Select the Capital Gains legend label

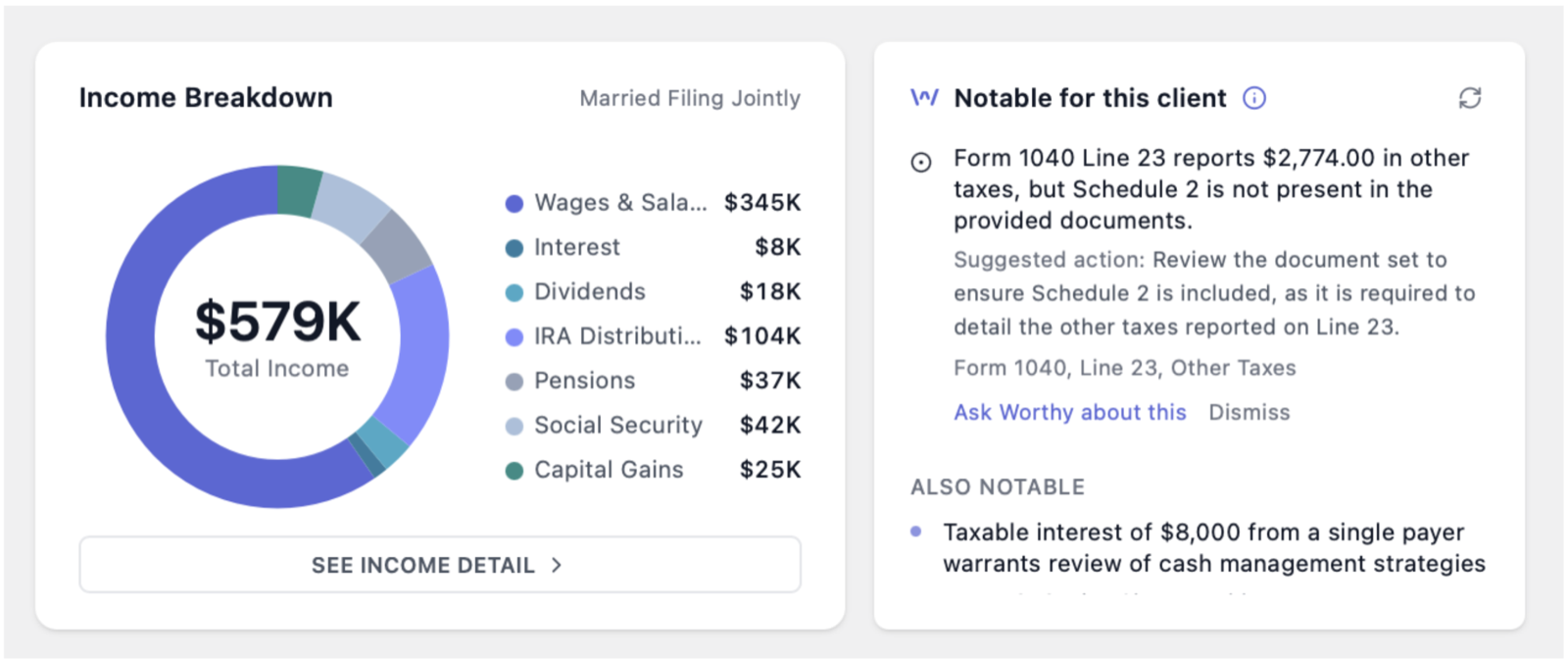(x=609, y=470)
